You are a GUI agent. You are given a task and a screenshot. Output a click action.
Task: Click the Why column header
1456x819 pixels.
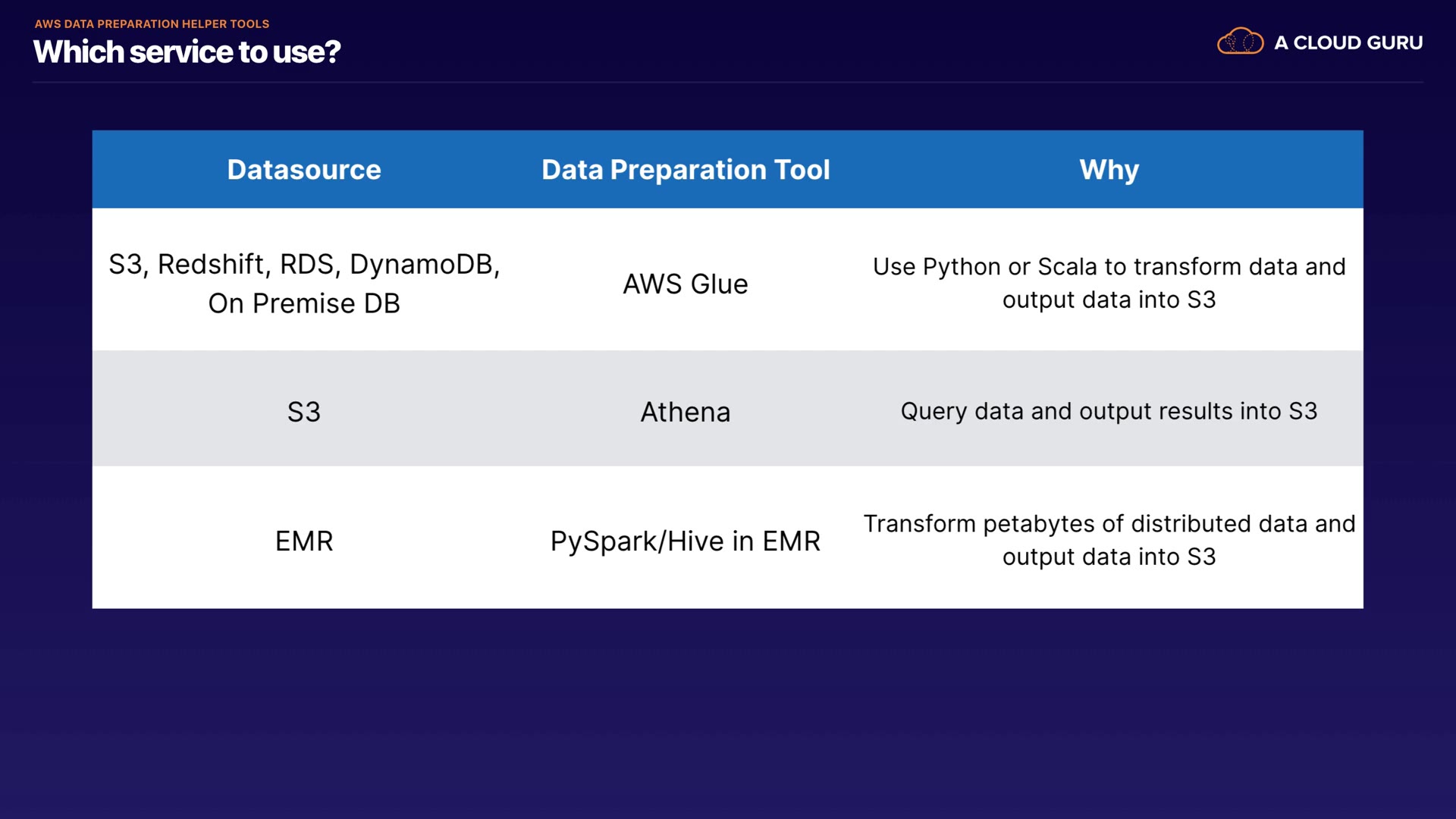pyautogui.click(x=1109, y=170)
